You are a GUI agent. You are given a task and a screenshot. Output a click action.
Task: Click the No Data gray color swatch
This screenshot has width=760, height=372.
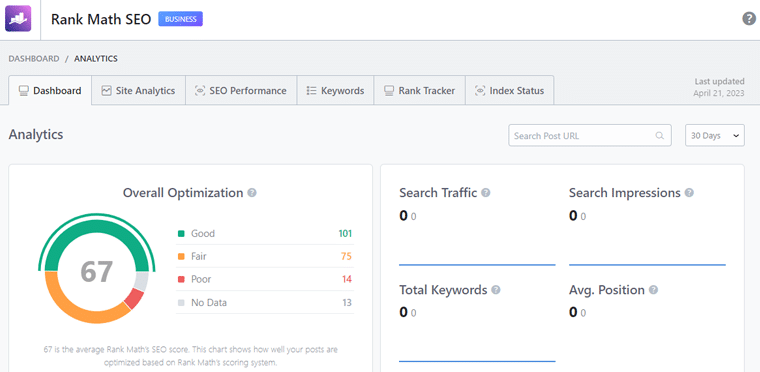click(x=181, y=303)
